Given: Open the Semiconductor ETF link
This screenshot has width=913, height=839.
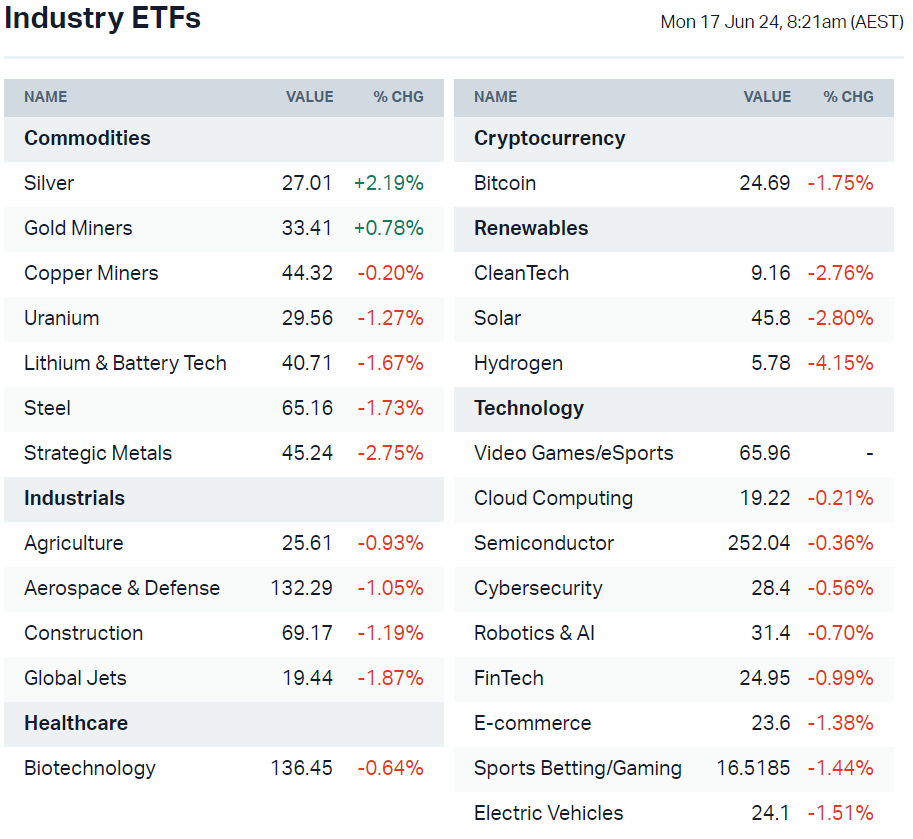Looking at the screenshot, I should point(544,543).
